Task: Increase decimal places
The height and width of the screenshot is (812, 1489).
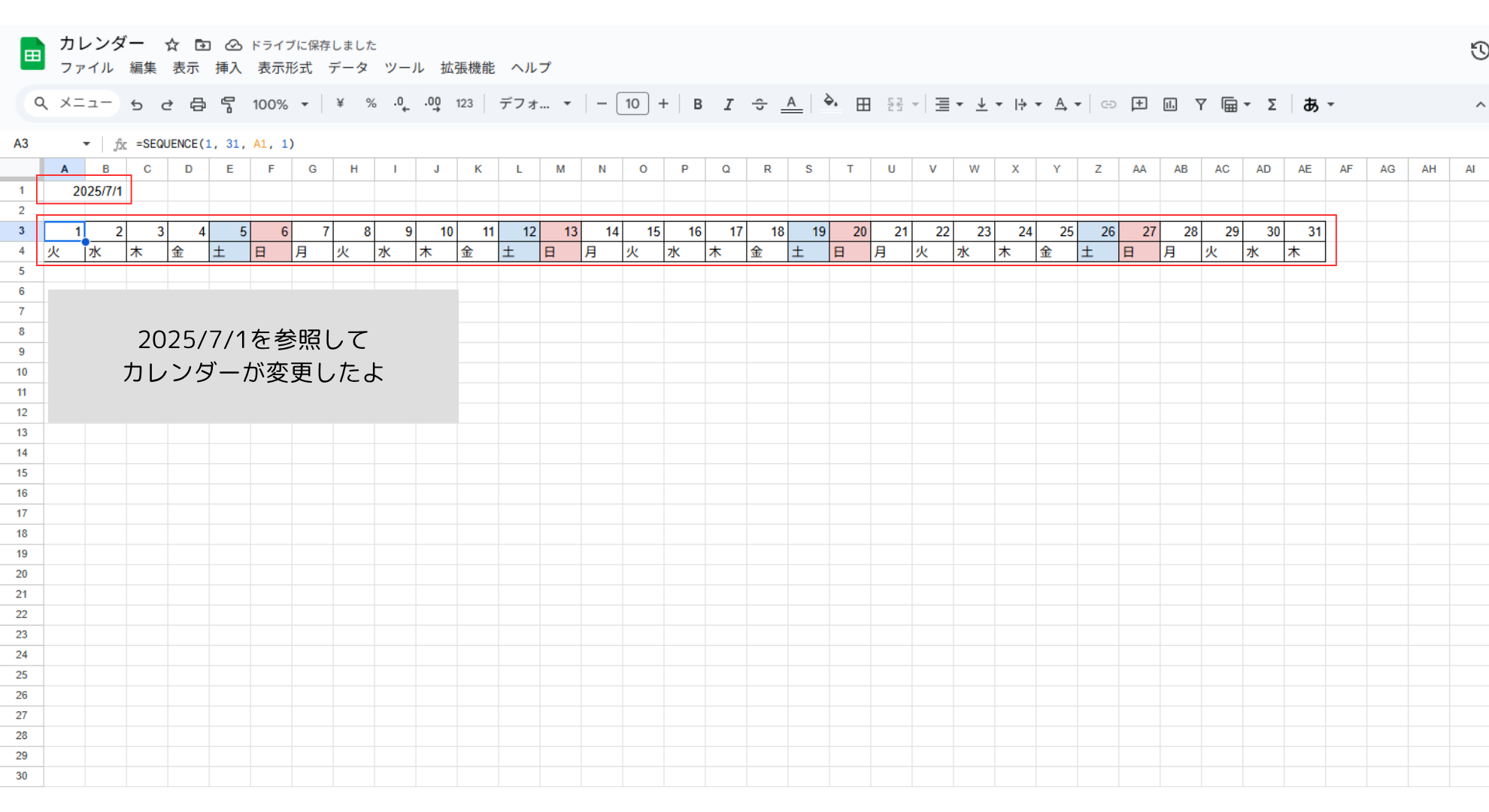Action: pyautogui.click(x=432, y=104)
